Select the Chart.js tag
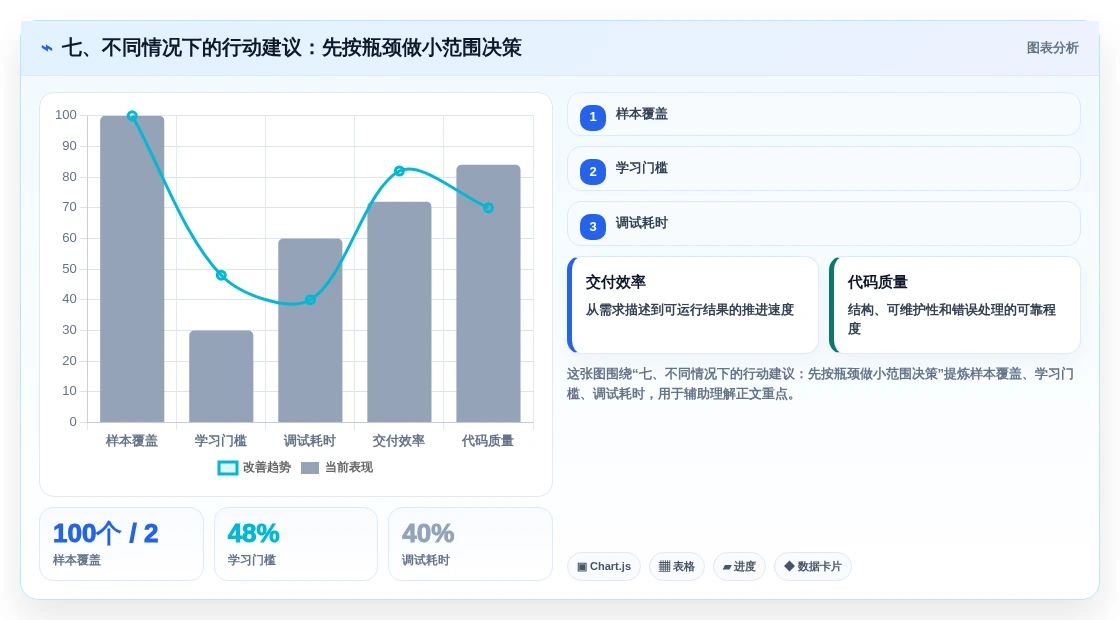The height and width of the screenshot is (620, 1120). [604, 566]
